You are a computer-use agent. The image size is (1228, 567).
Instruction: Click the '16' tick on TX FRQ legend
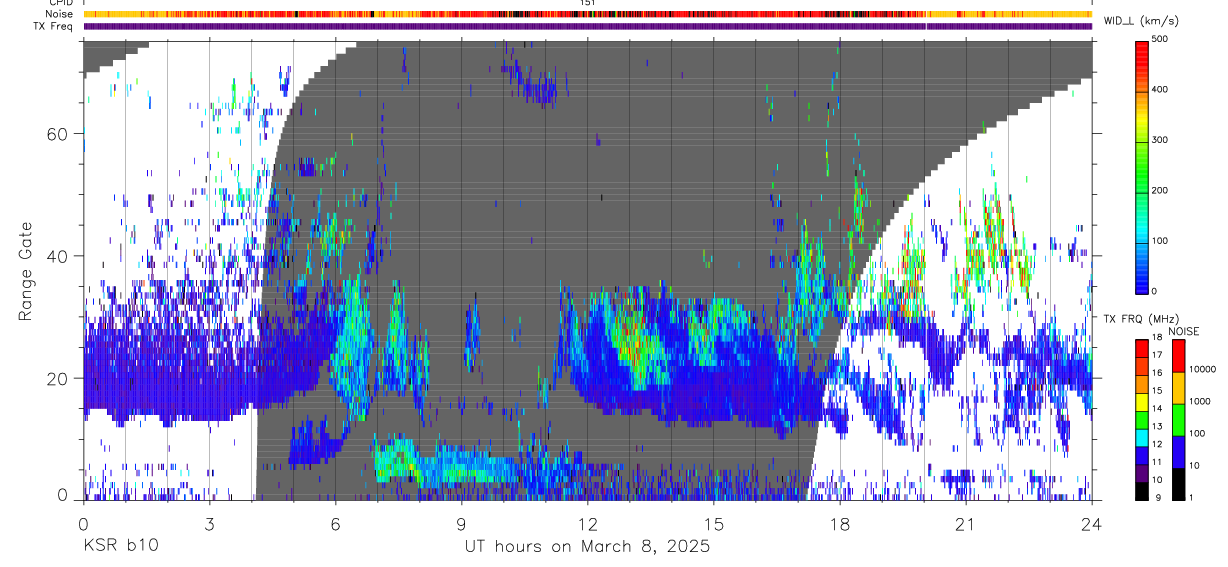click(1157, 374)
